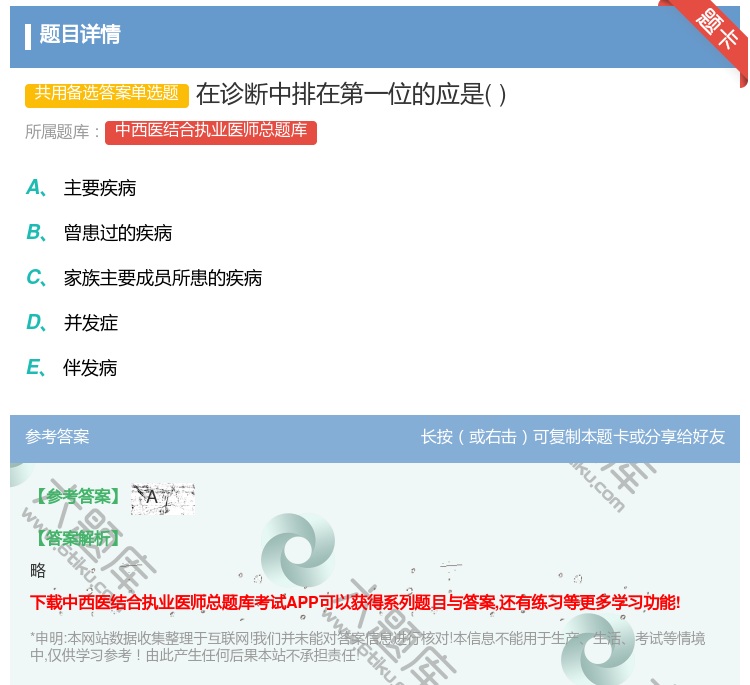750x685 pixels.
Task: Choose option D 并发症
Action: [x=72, y=323]
